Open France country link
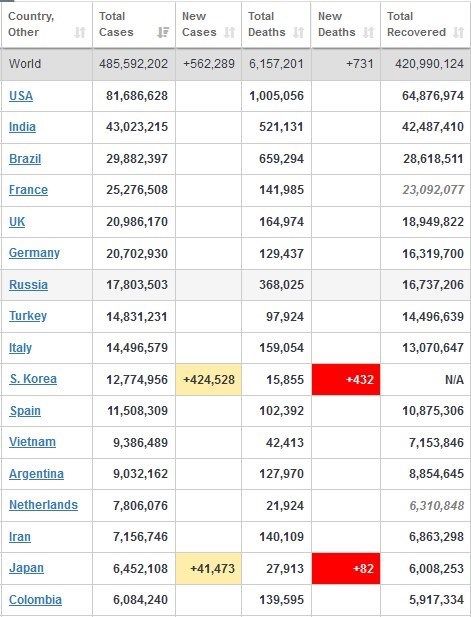The height and width of the screenshot is (617, 471). click(28, 190)
